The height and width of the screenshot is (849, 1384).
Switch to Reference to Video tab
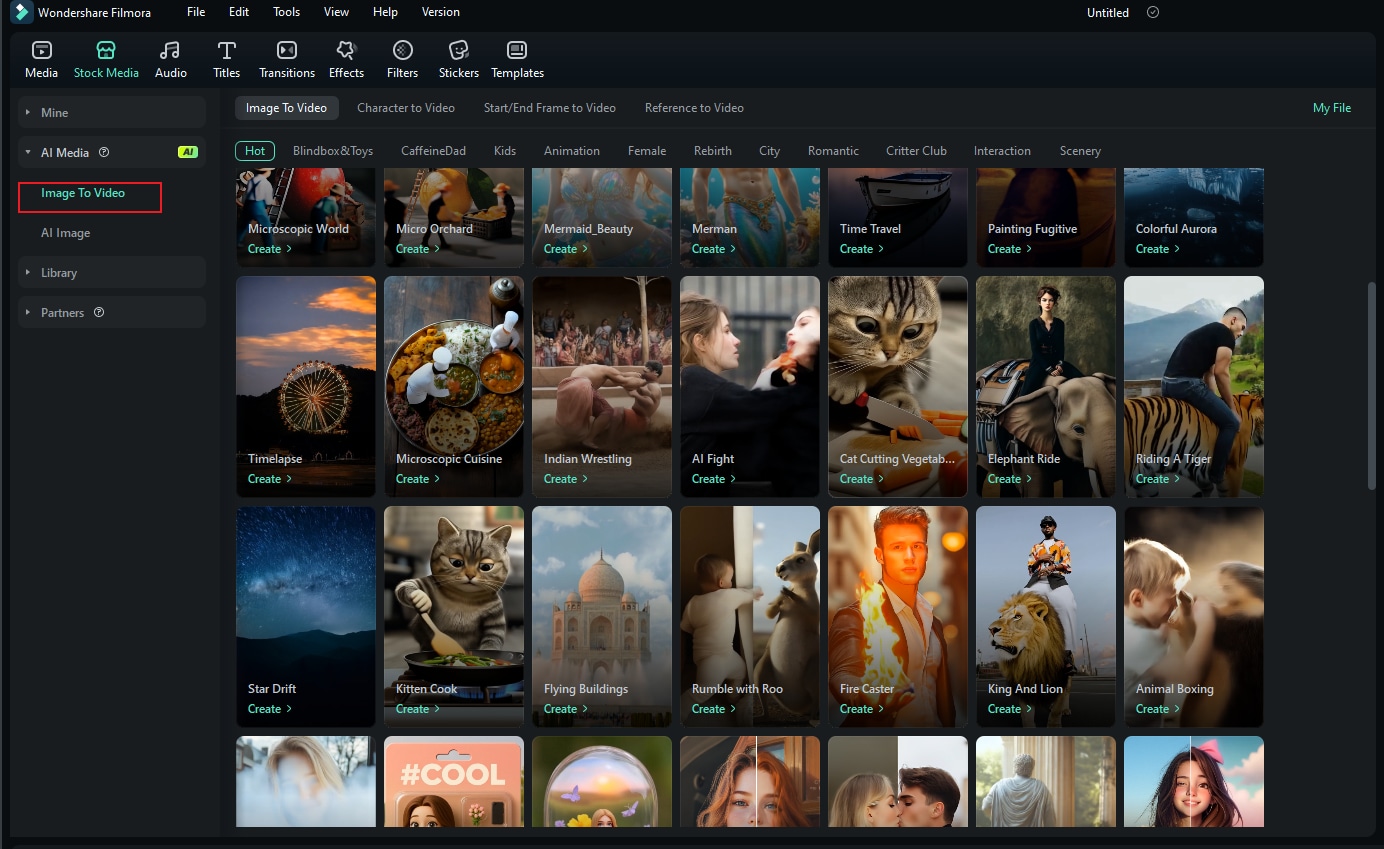pyautogui.click(x=694, y=108)
